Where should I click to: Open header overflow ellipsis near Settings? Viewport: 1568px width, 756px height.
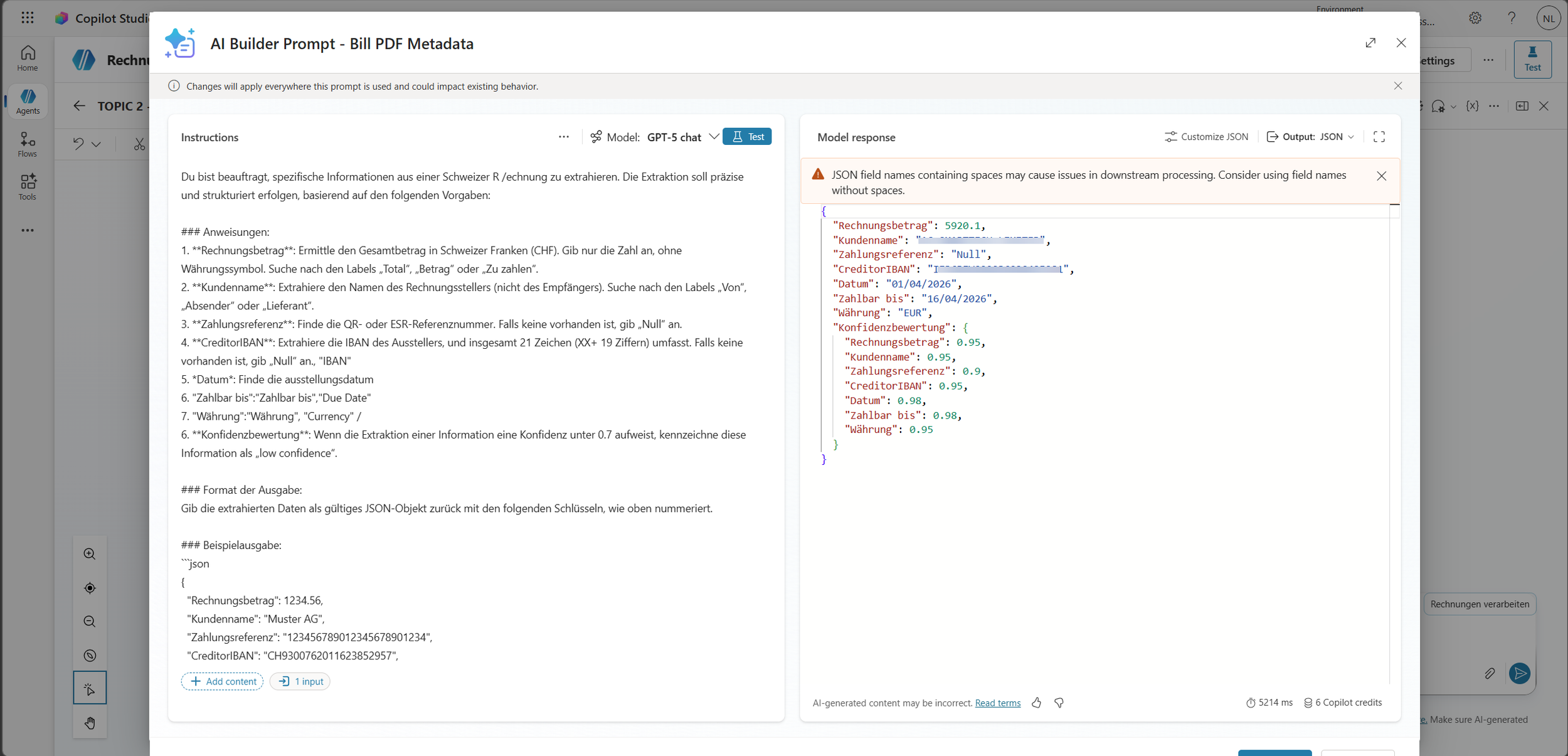(1488, 60)
